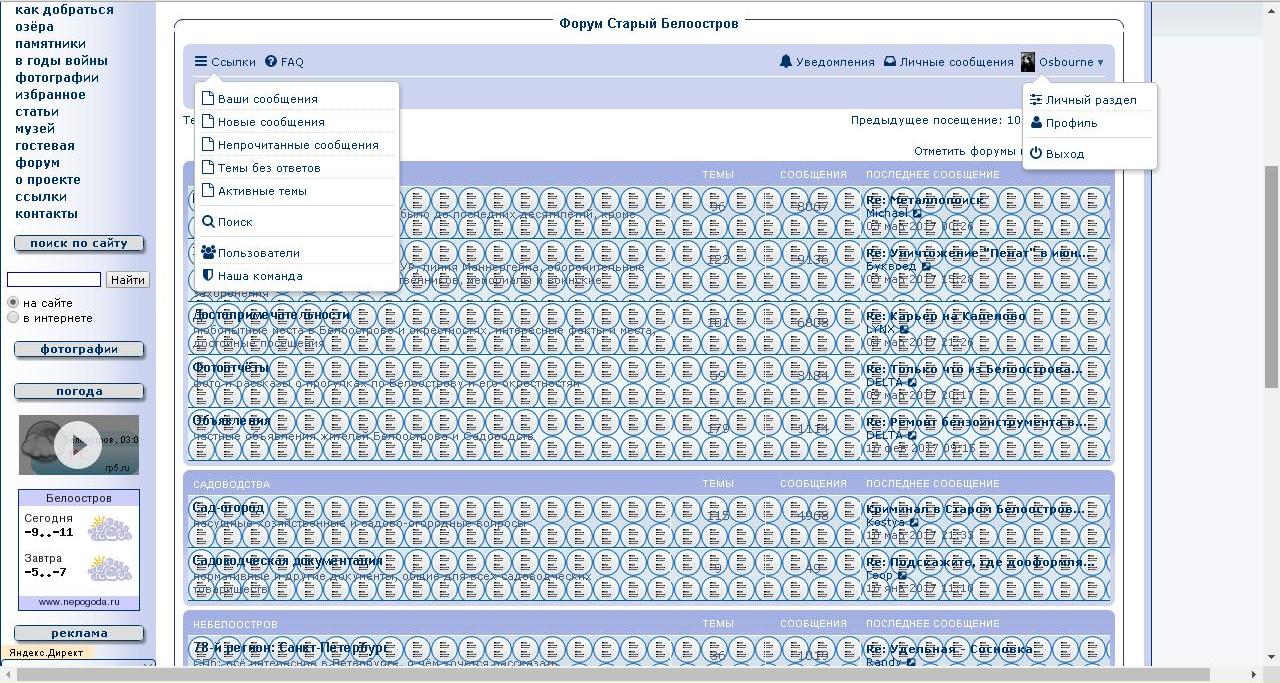The width and height of the screenshot is (1280, 683).
Task: Click the site search text field
Action: [x=54, y=280]
